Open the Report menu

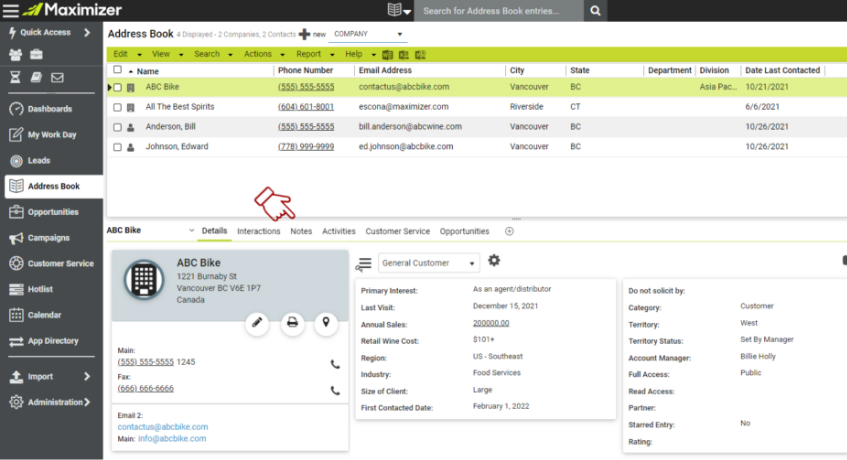314,54
